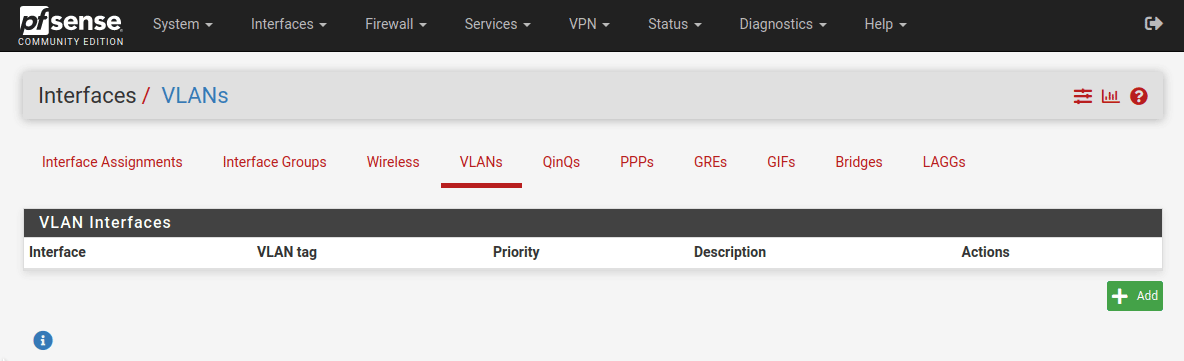This screenshot has height=361, width=1184.
Task: Select the LAGGs tab
Action: [944, 162]
